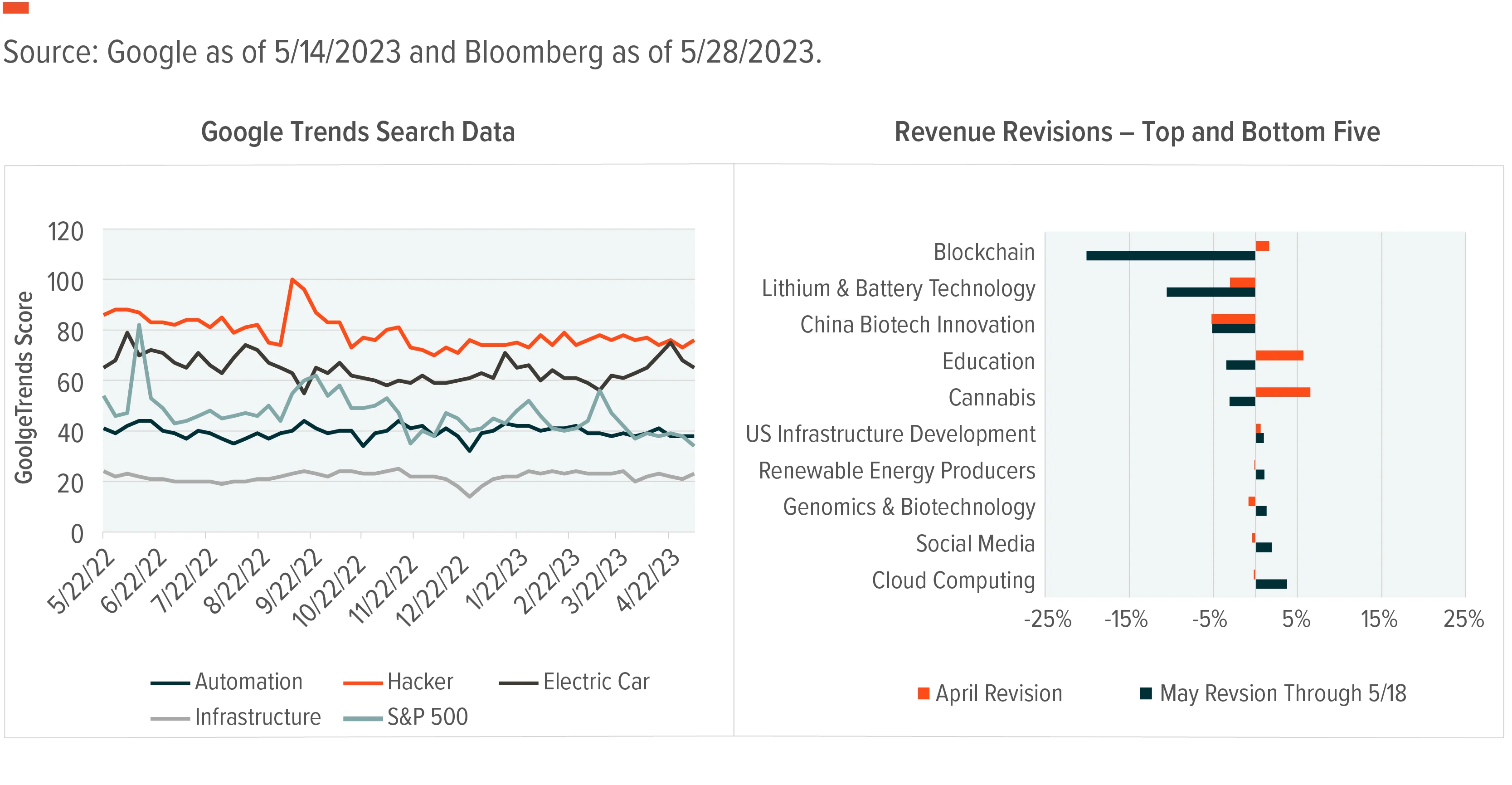Click the Cannabis category label
The height and width of the screenshot is (785, 1512).
pyautogui.click(x=992, y=398)
